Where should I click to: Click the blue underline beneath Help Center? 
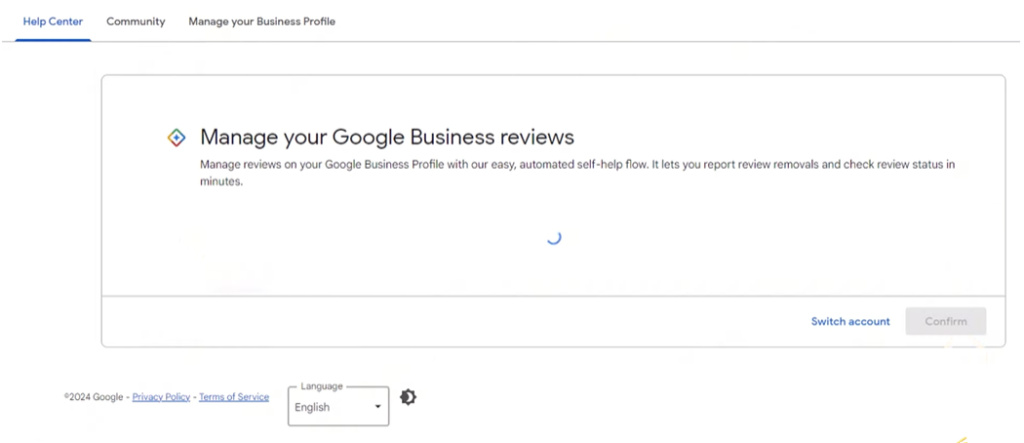(x=53, y=40)
